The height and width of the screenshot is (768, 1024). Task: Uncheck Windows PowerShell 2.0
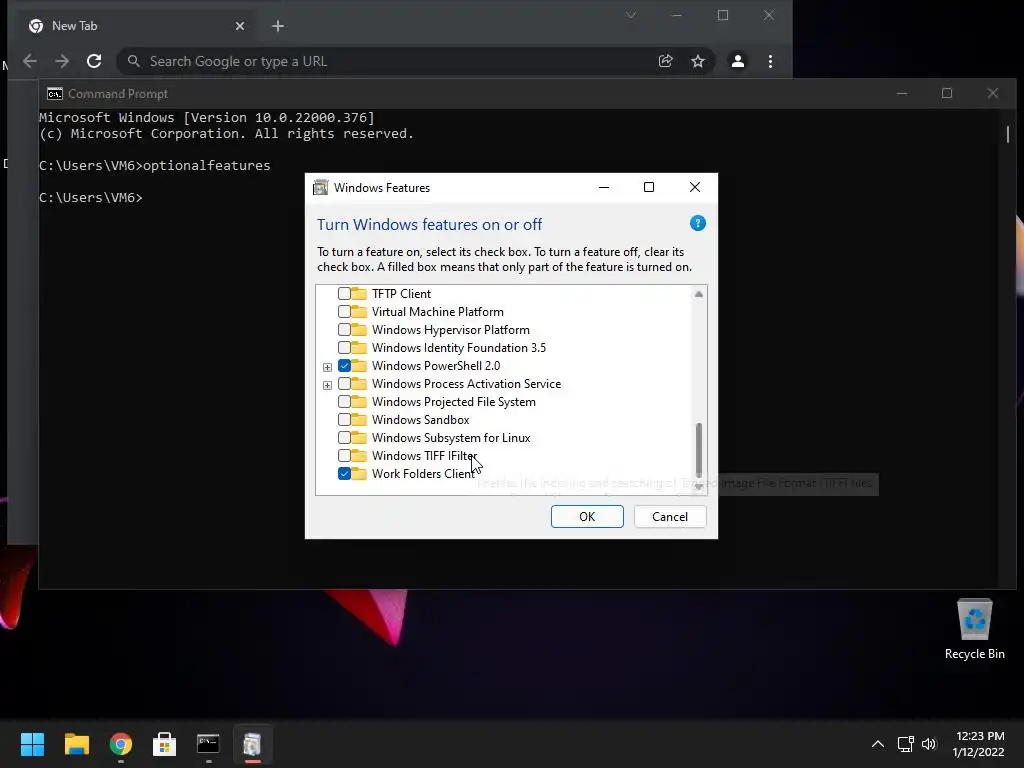[344, 366]
